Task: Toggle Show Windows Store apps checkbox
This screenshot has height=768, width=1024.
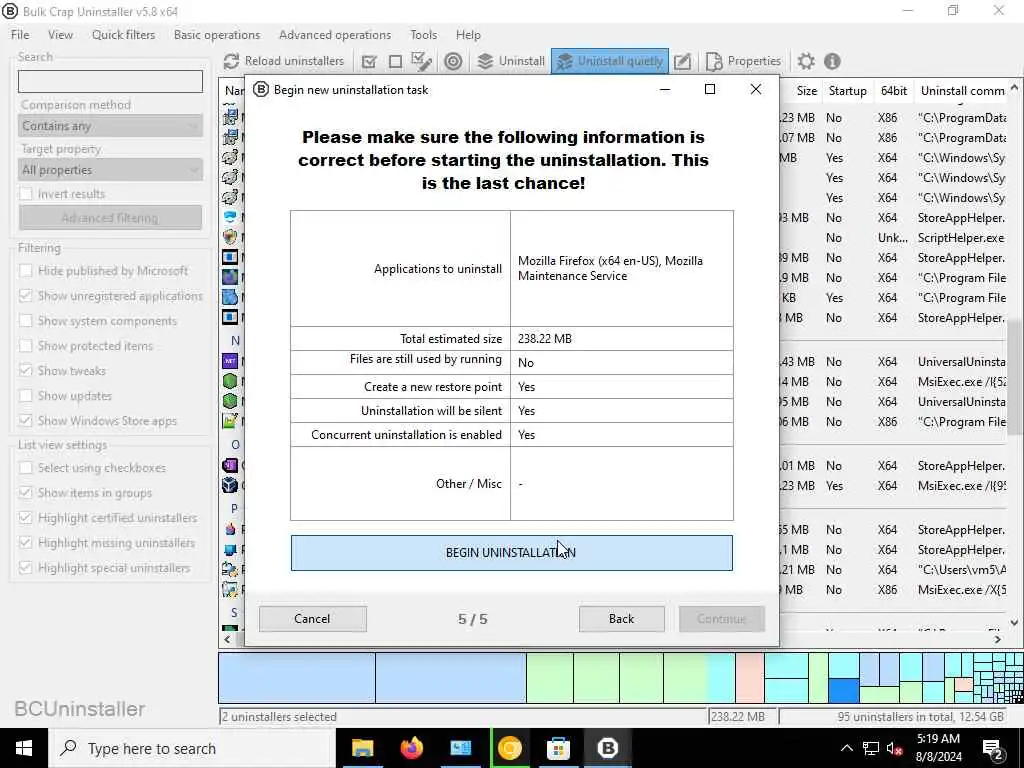Action: tap(25, 421)
